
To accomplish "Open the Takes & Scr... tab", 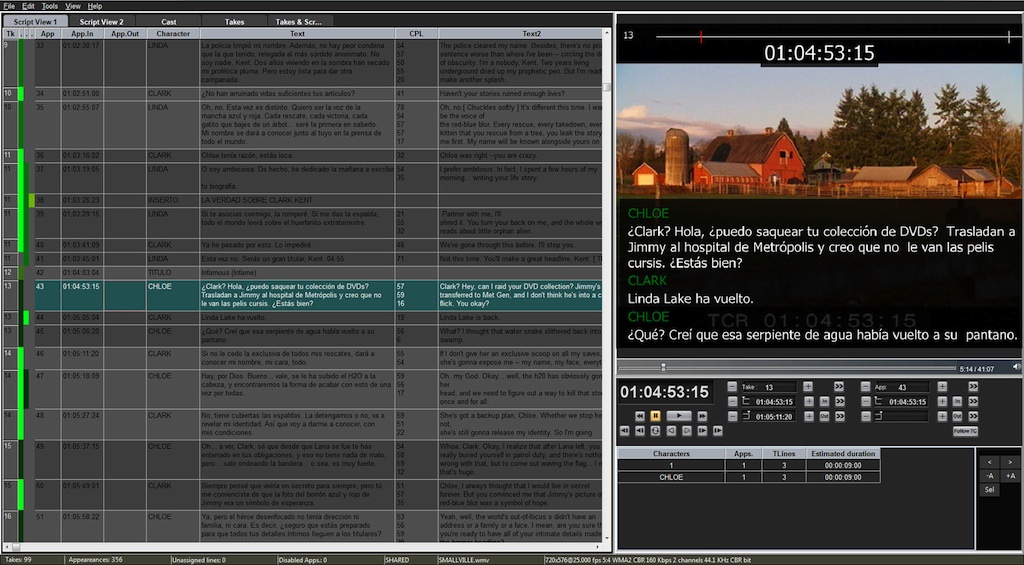I will click(299, 22).
